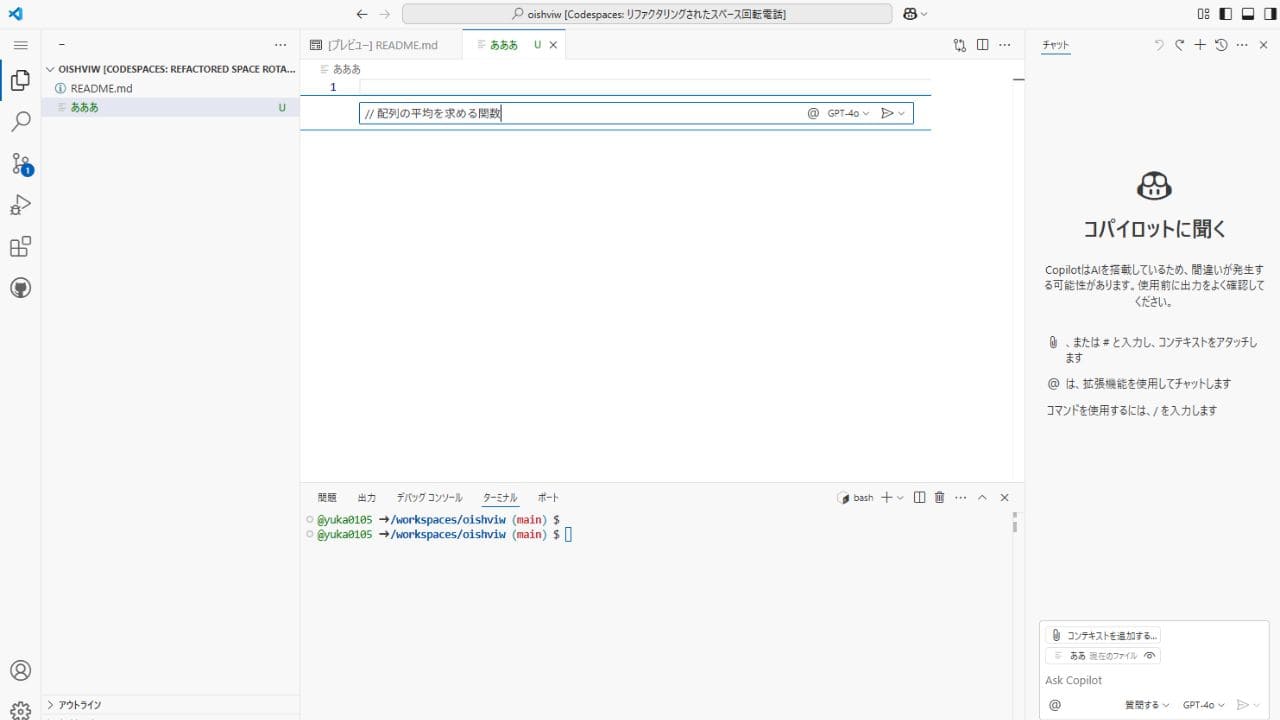Start a new chat with plus icon
The height and width of the screenshot is (720, 1280).
coord(1201,45)
